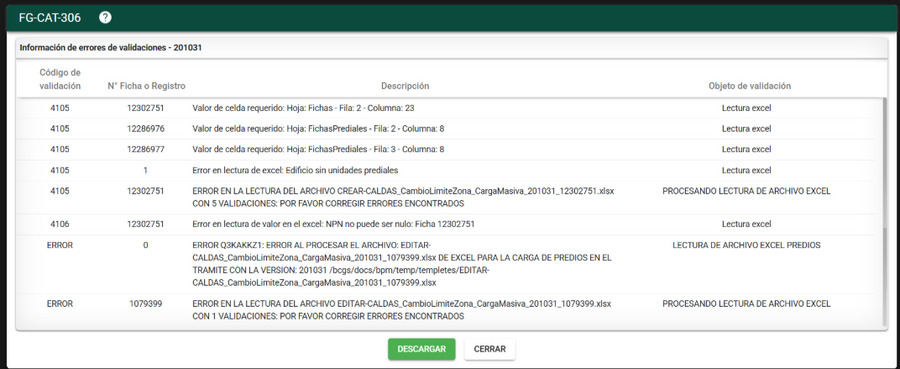Select code 4105 in Edificio row
Image resolution: width=900 pixels, height=369 pixels.
(x=60, y=170)
